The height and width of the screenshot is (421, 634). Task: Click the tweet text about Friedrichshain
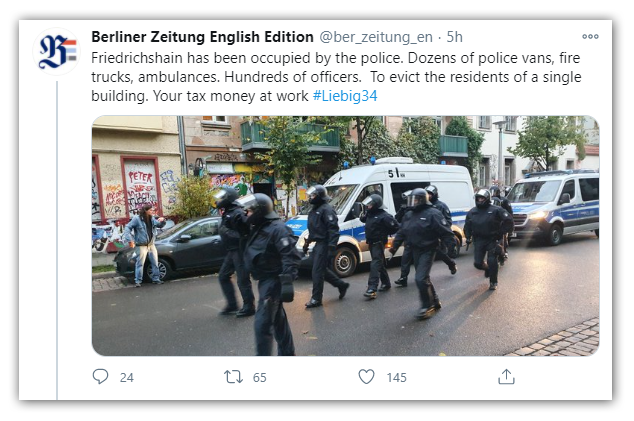pyautogui.click(x=336, y=77)
